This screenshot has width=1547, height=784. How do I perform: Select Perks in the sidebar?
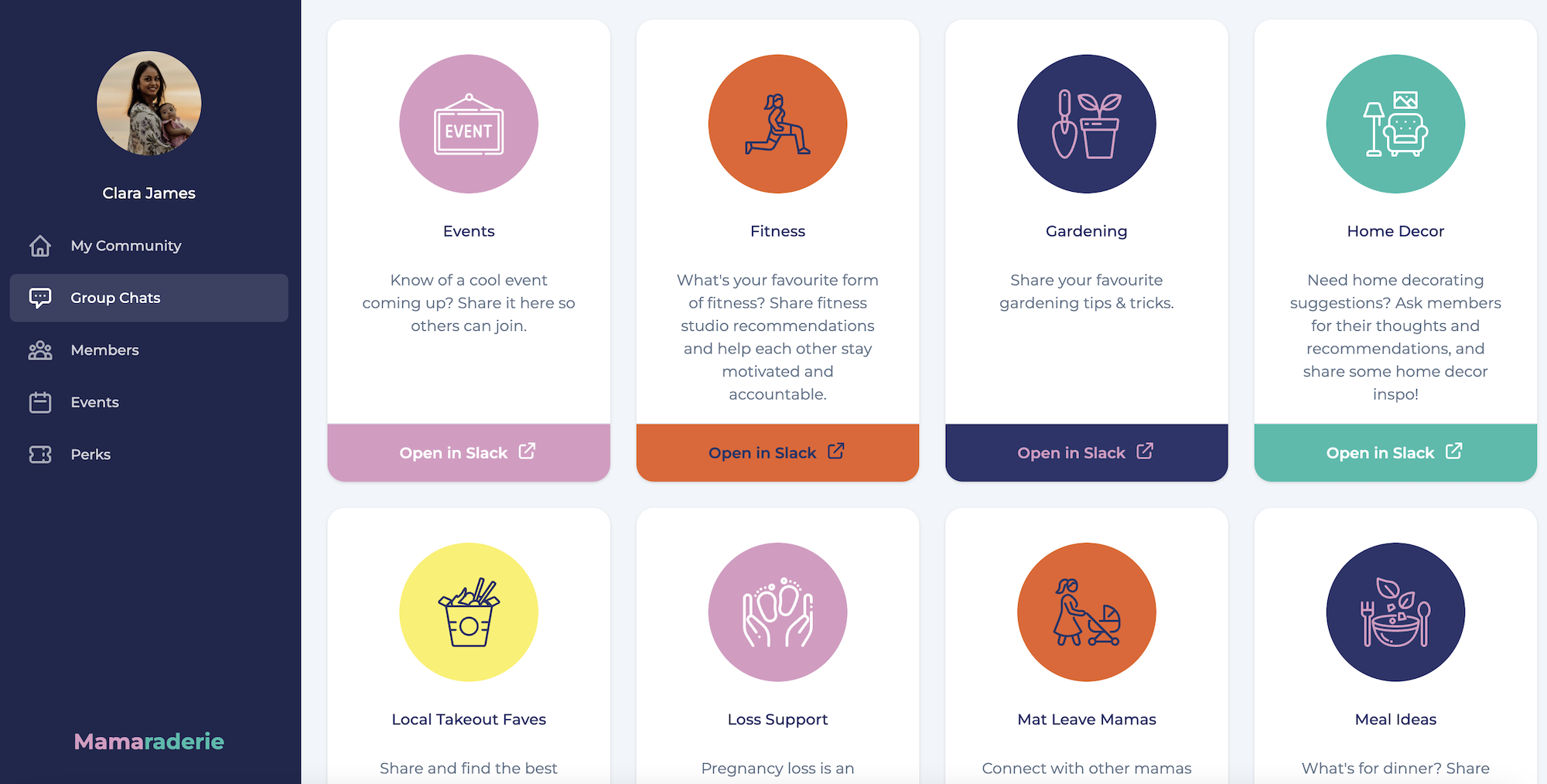149,455
